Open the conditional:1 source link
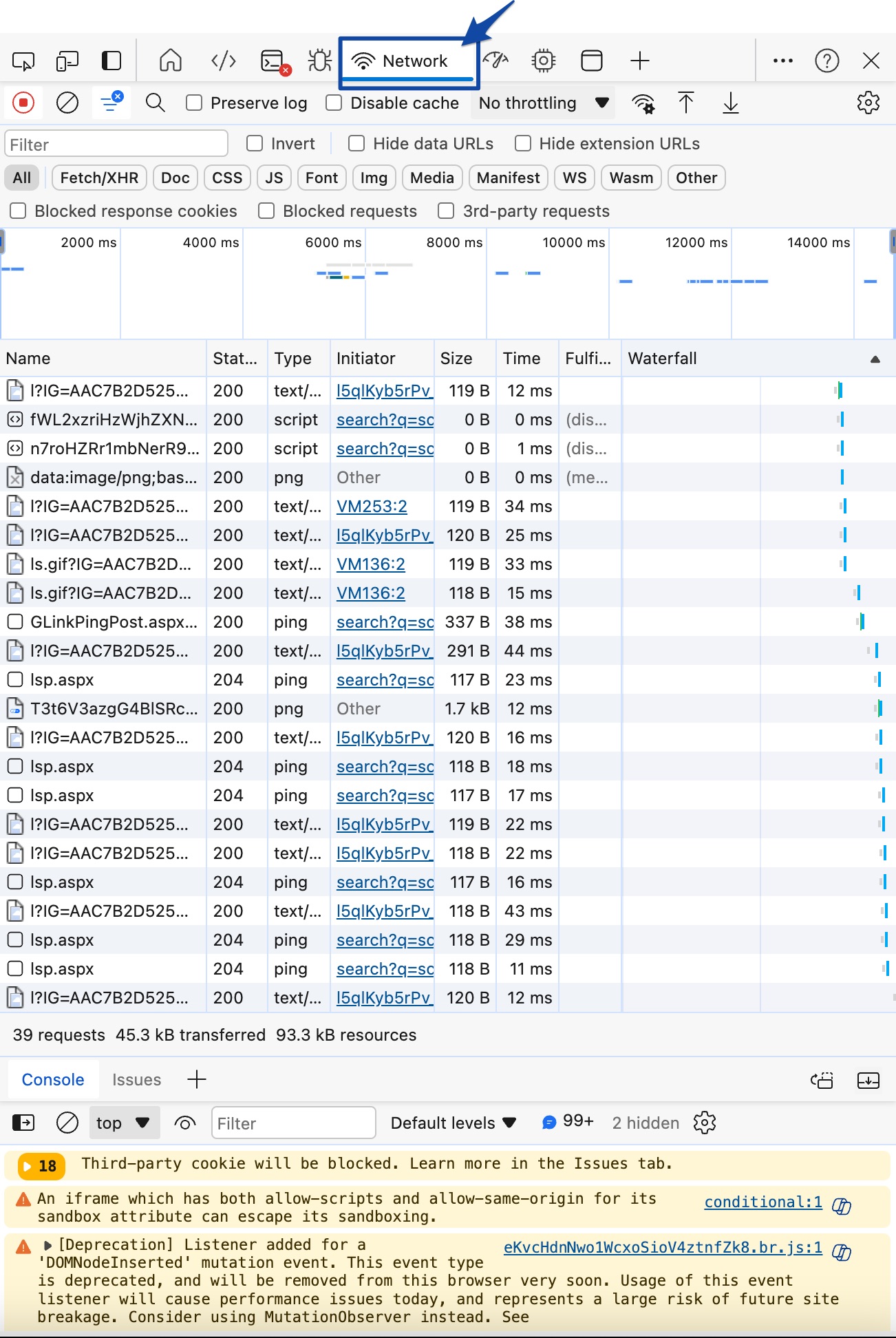This screenshot has width=896, height=1338. click(762, 1202)
